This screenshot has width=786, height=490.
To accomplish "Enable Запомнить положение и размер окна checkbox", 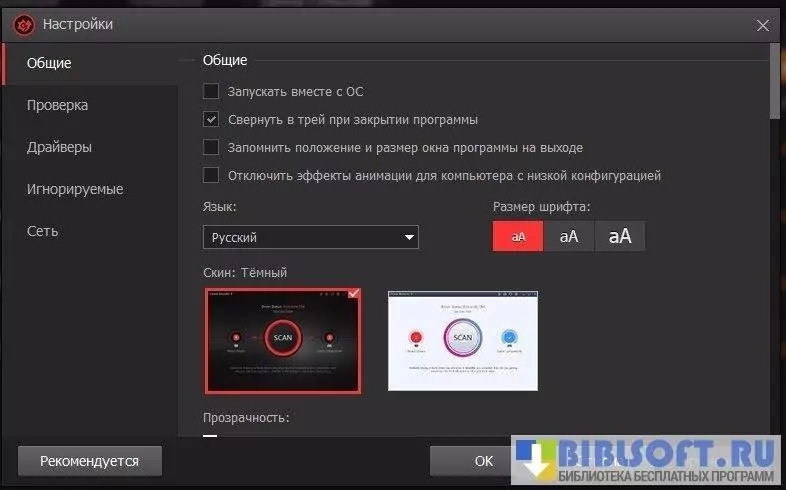I will click(211, 147).
